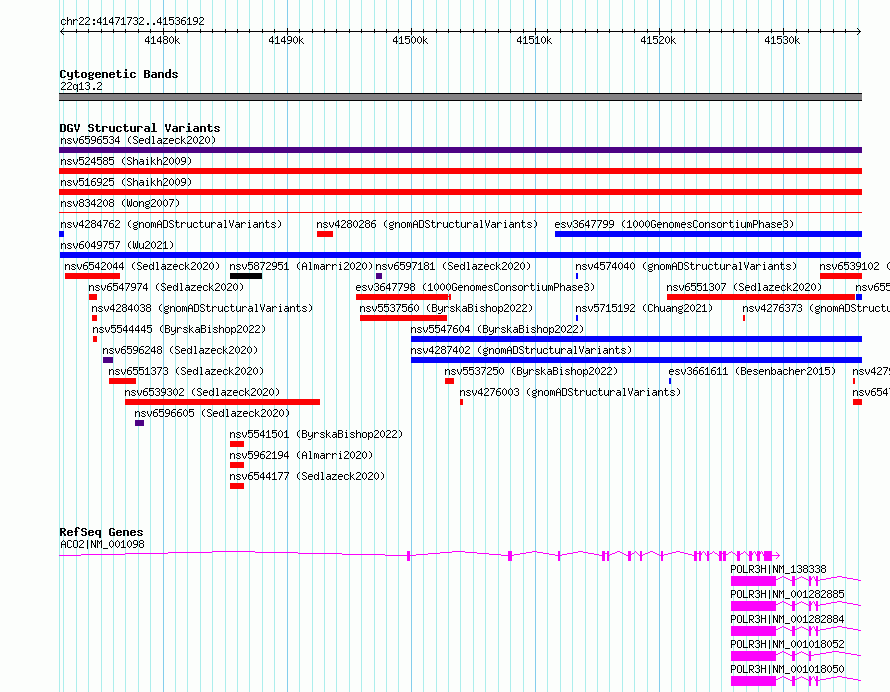Click the nsv6544177 (Sedlazeck2020) label
The height and width of the screenshot is (692, 890).
307,476
